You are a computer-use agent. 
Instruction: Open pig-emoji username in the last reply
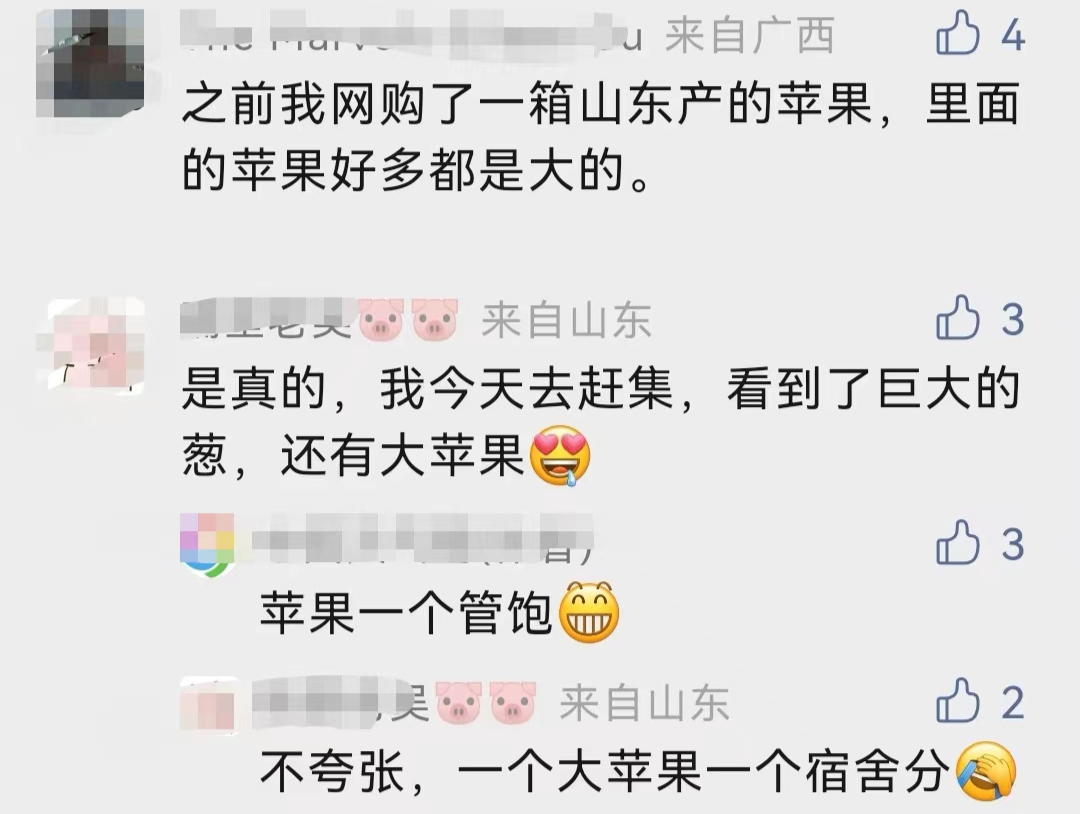click(395, 704)
